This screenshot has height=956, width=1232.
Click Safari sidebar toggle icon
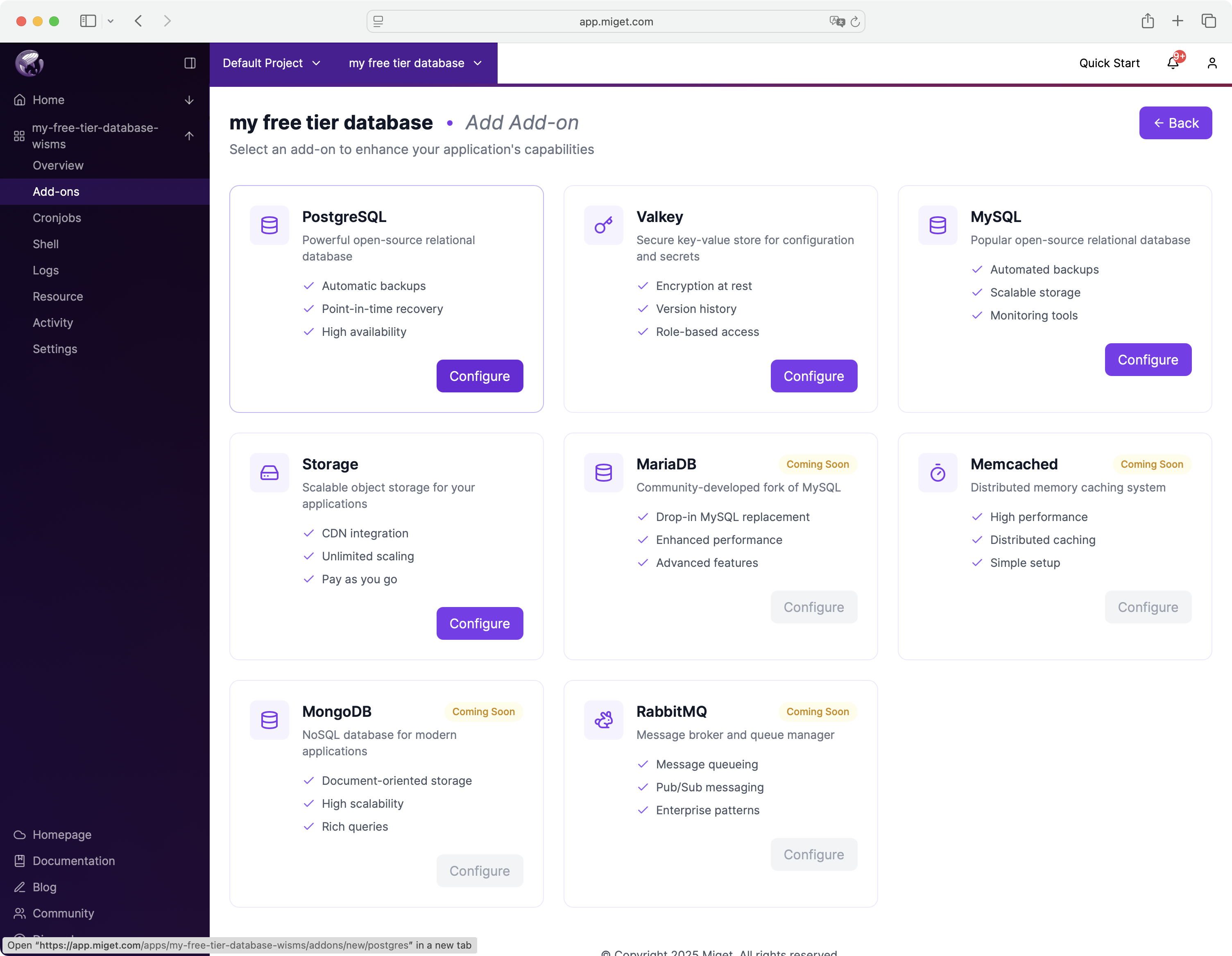[88, 21]
